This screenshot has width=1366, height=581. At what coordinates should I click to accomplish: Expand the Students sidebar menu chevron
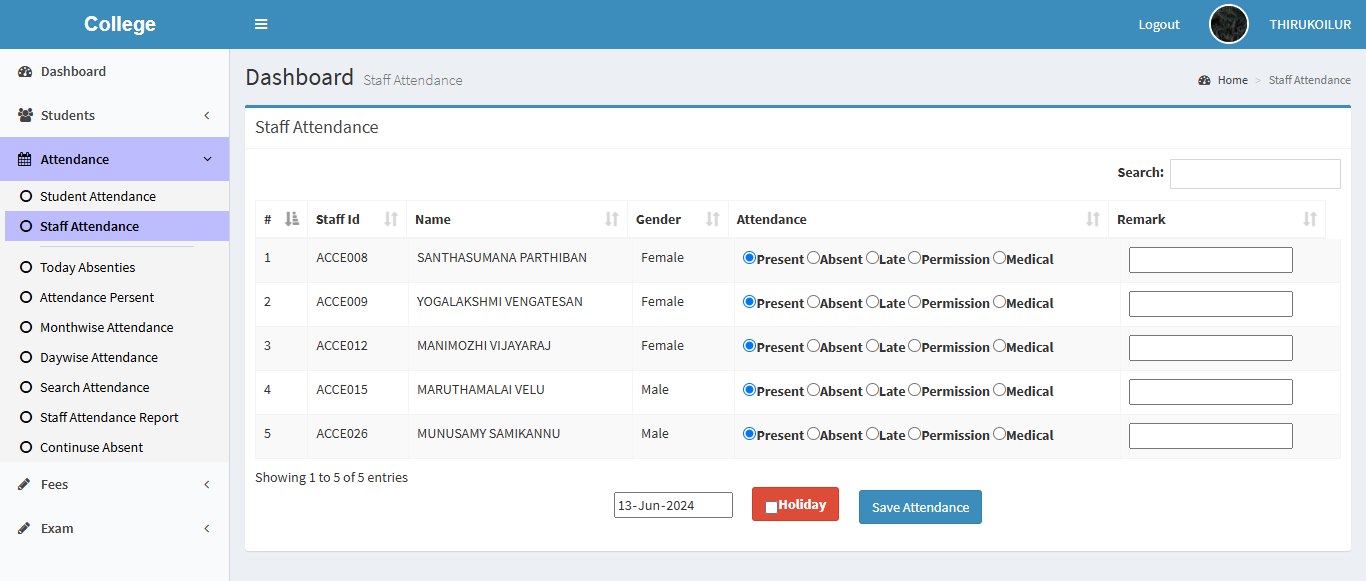point(207,116)
